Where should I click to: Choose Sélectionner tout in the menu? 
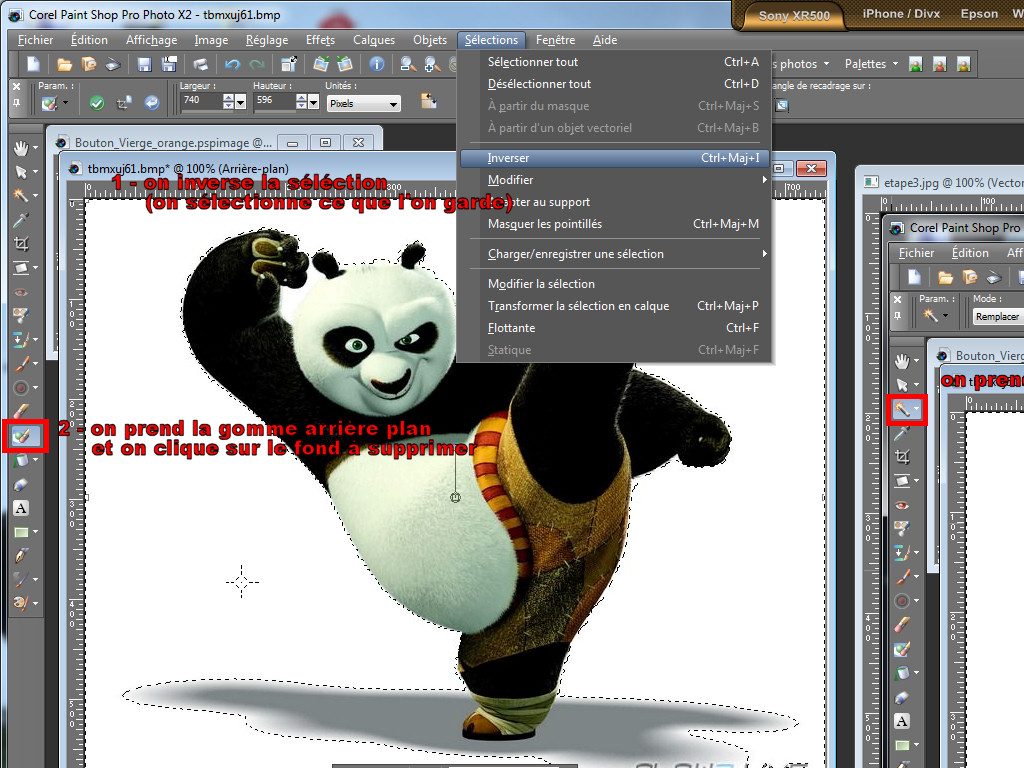point(614,62)
